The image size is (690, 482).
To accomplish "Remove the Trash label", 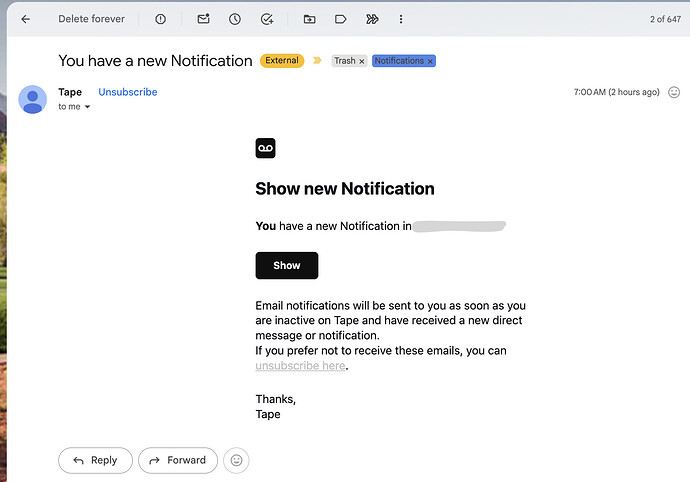I will pos(362,61).
